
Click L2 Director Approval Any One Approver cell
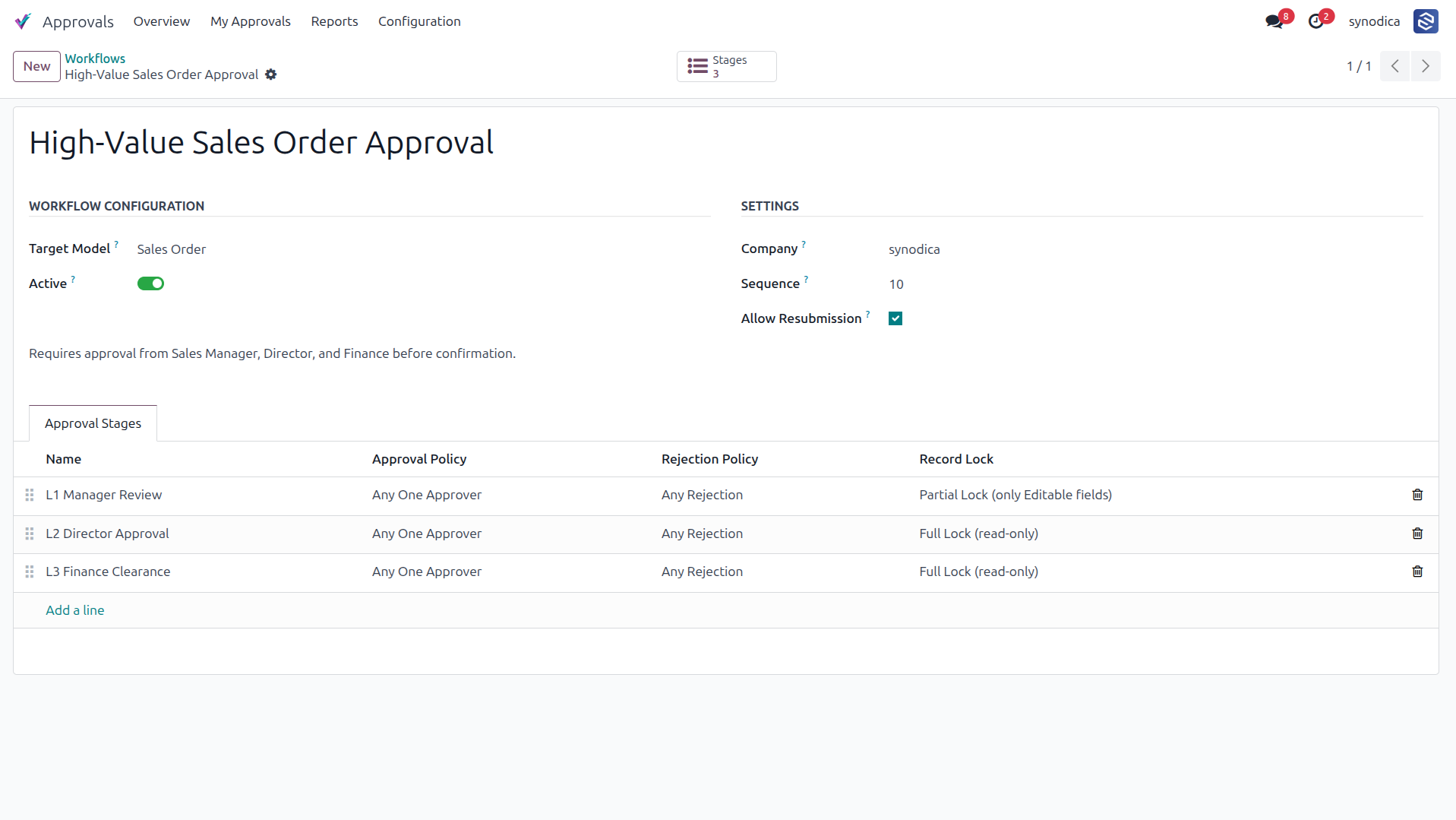pos(427,533)
